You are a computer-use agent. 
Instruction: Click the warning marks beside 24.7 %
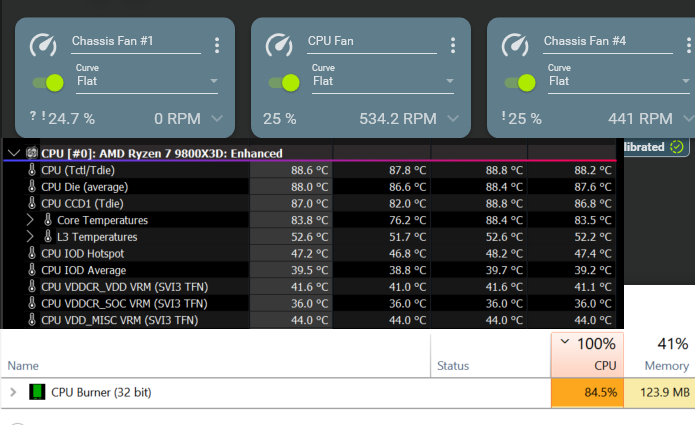(38, 116)
